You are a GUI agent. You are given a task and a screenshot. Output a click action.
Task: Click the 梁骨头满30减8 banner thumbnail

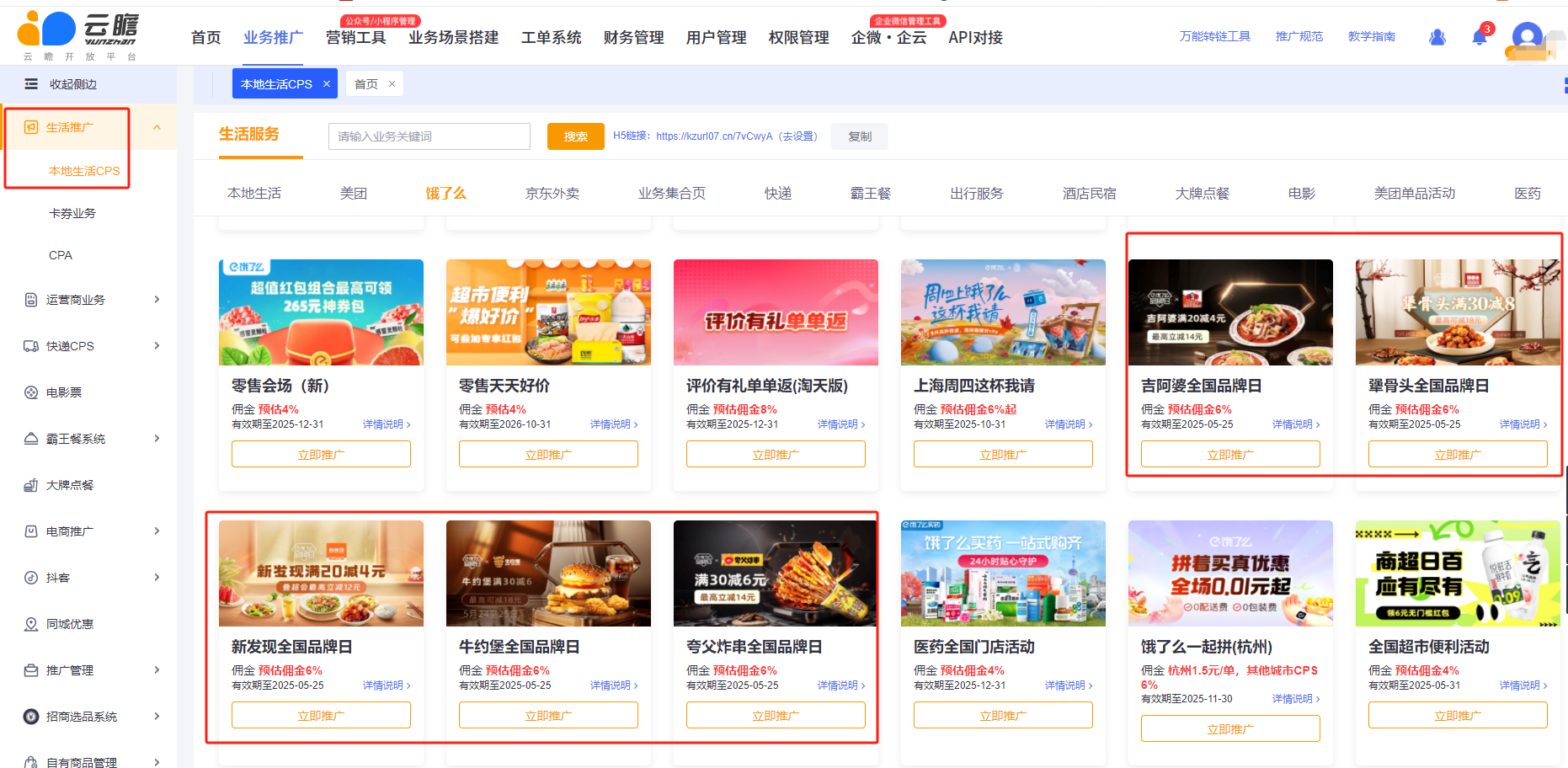click(1458, 312)
